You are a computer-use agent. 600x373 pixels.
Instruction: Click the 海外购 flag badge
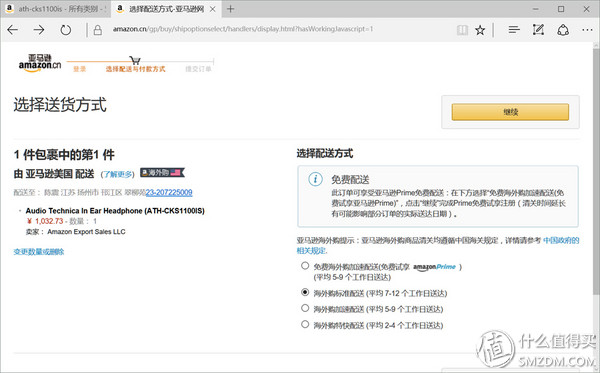click(162, 173)
